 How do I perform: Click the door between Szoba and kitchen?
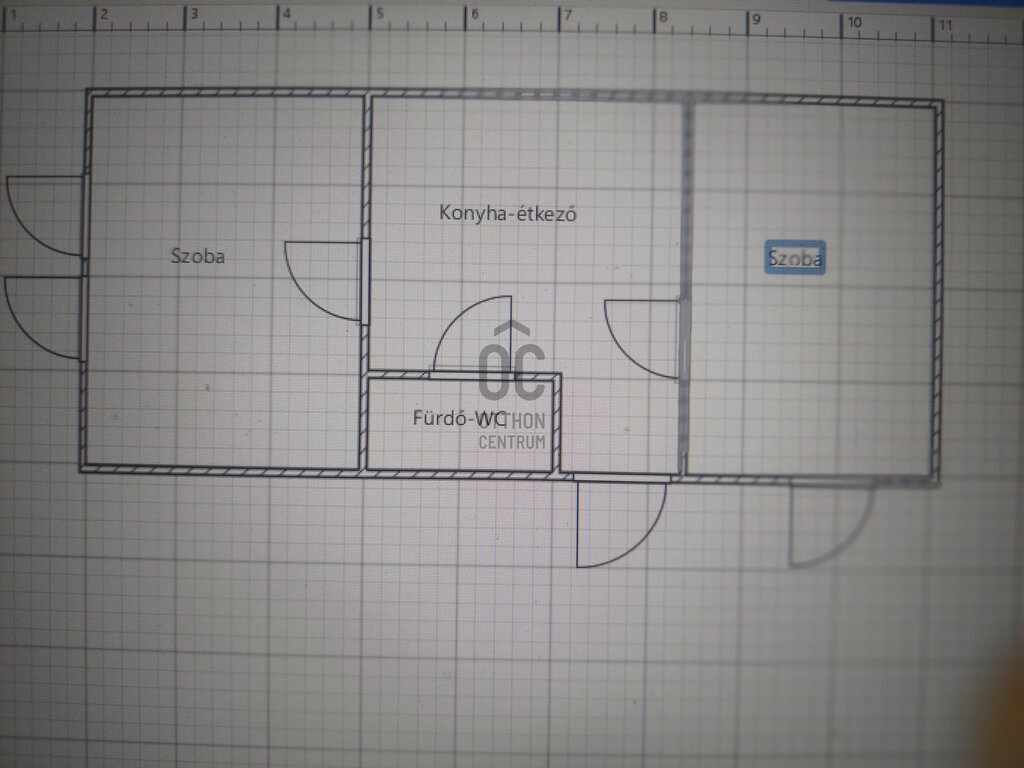point(323,281)
